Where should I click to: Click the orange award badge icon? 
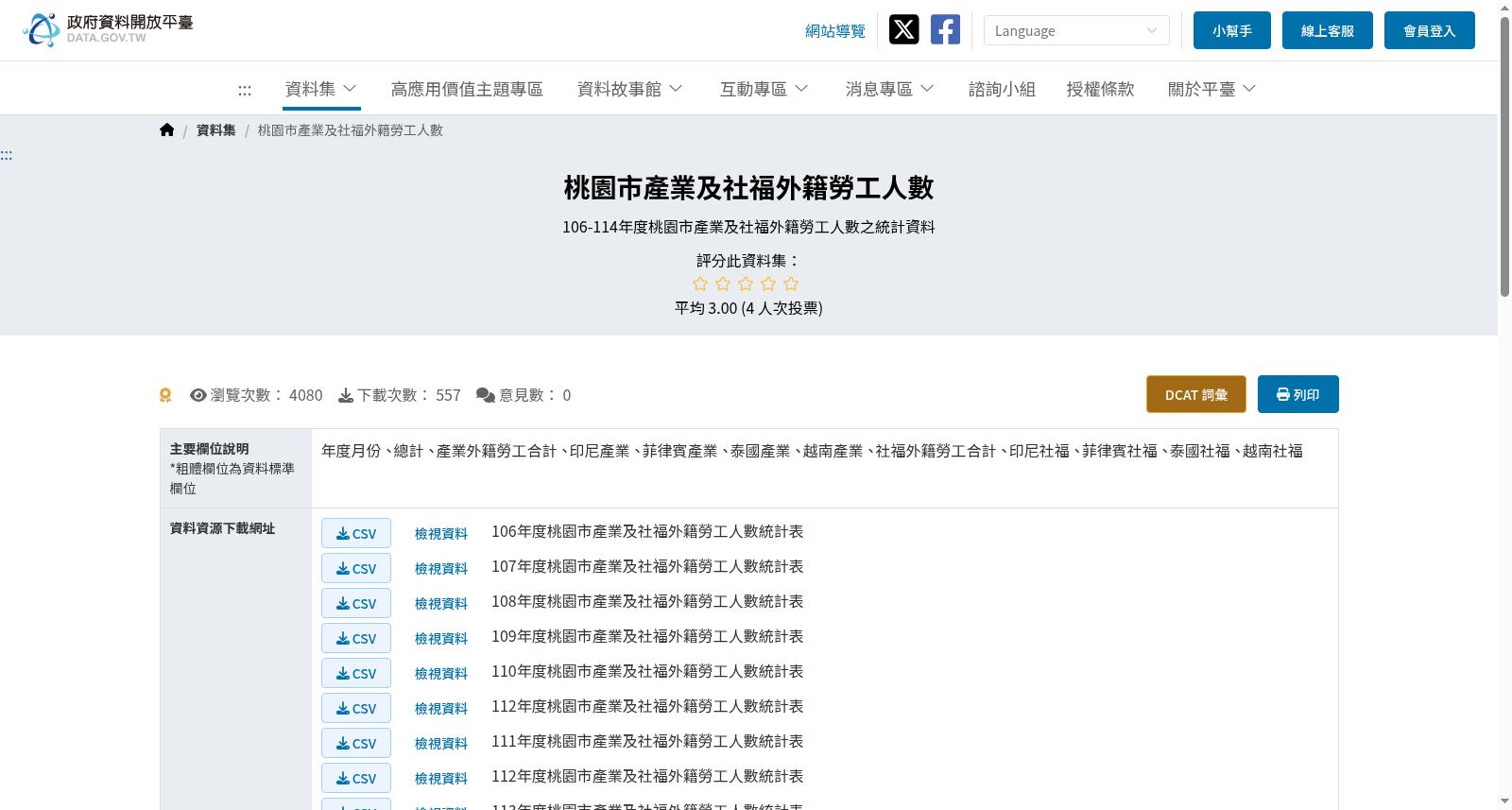165,395
